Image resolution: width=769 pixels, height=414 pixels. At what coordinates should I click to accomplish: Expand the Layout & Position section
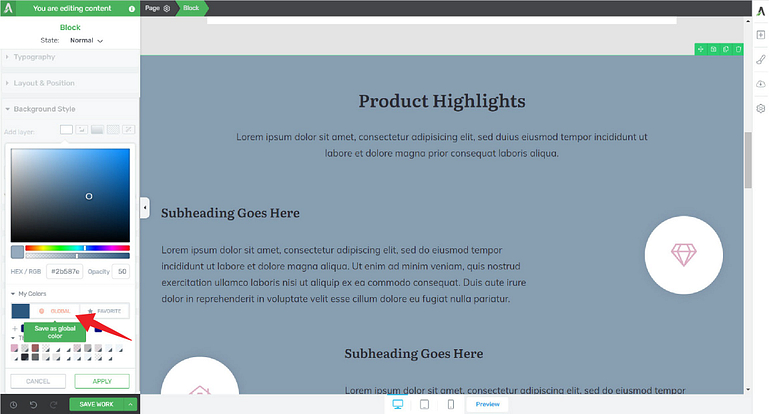pyautogui.click(x=70, y=83)
